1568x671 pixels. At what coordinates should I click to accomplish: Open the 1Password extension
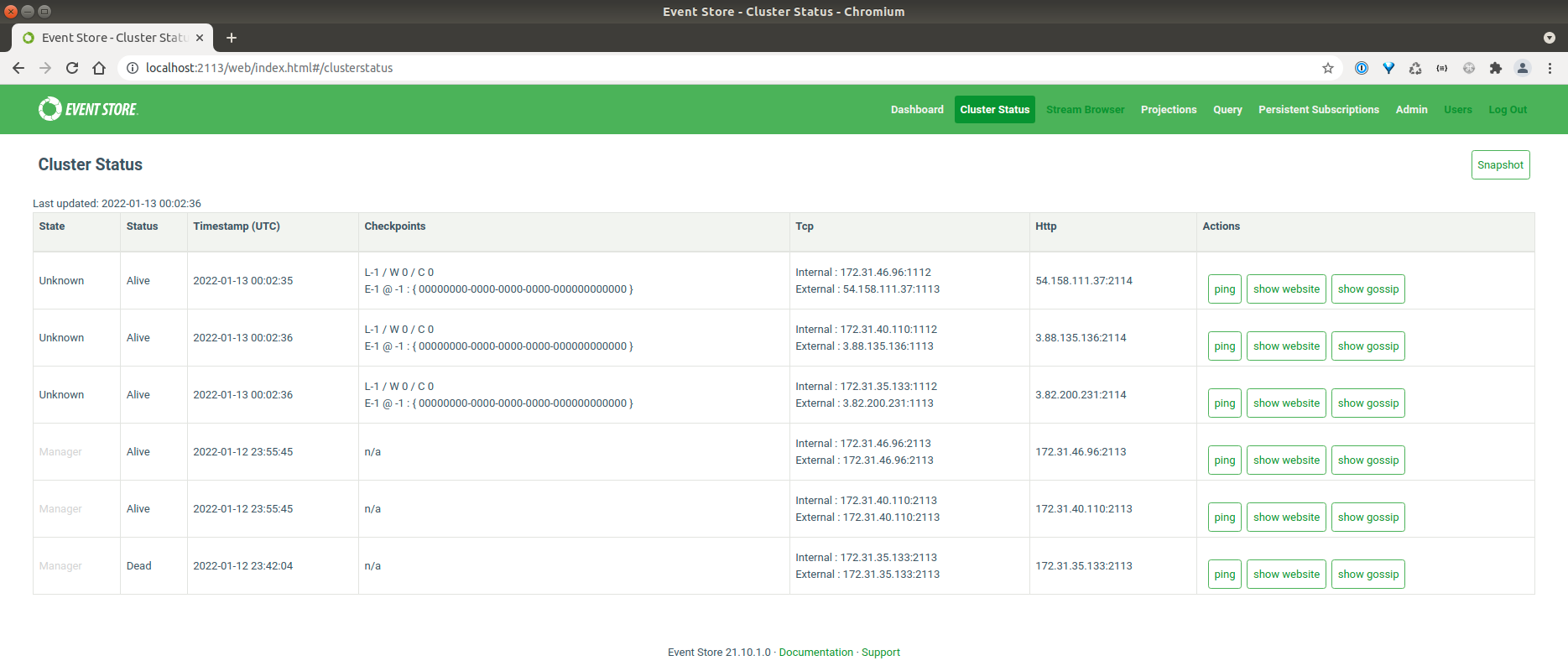[1362, 68]
